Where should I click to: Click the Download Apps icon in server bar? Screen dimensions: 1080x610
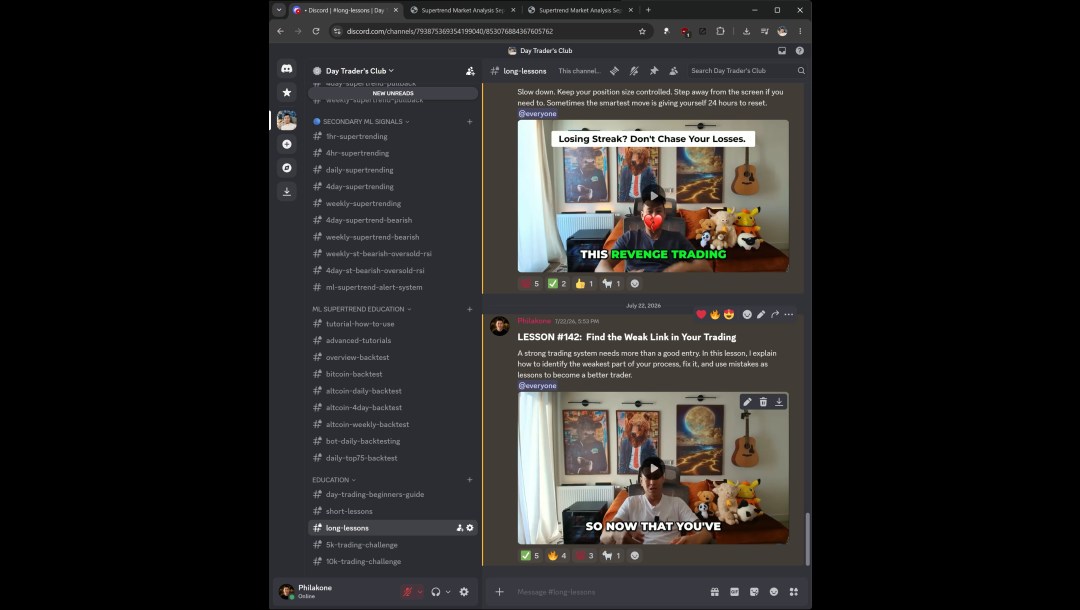[x=287, y=191]
